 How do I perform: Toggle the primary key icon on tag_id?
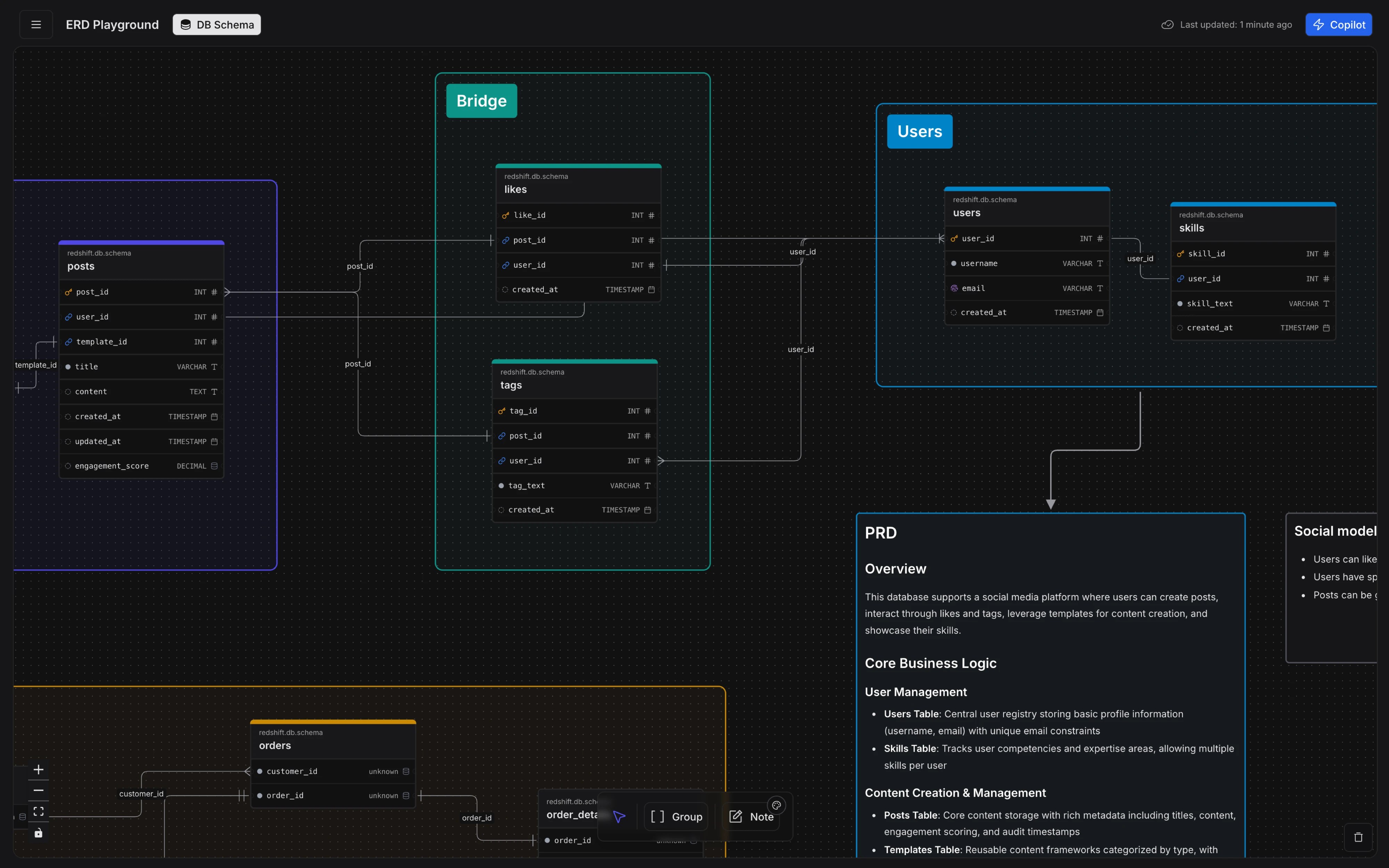point(502,411)
